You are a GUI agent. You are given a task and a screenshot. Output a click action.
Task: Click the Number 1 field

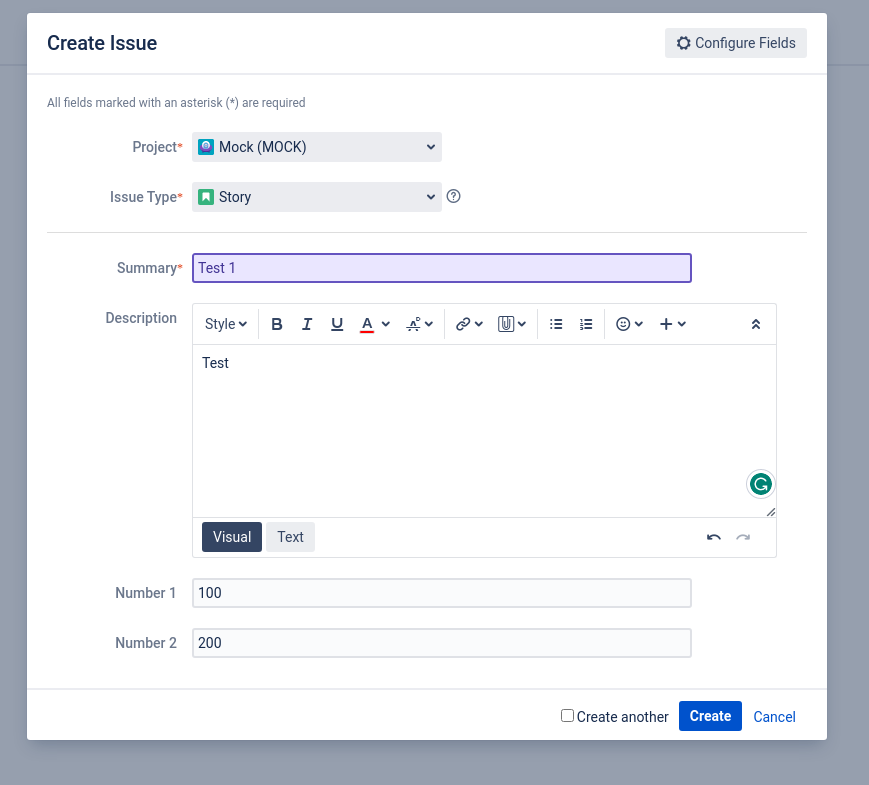point(442,593)
